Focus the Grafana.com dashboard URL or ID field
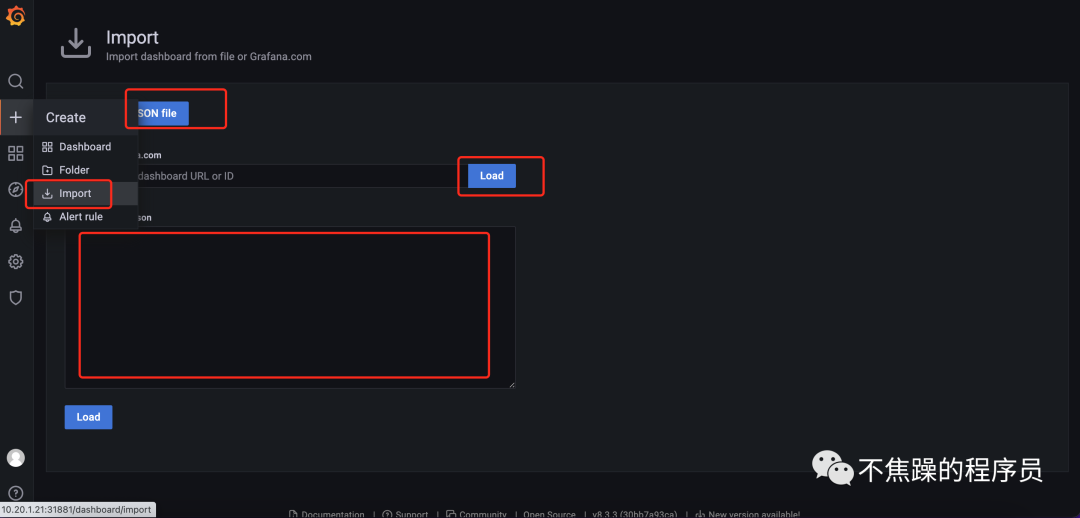The height and width of the screenshot is (518, 1080). click(300, 176)
